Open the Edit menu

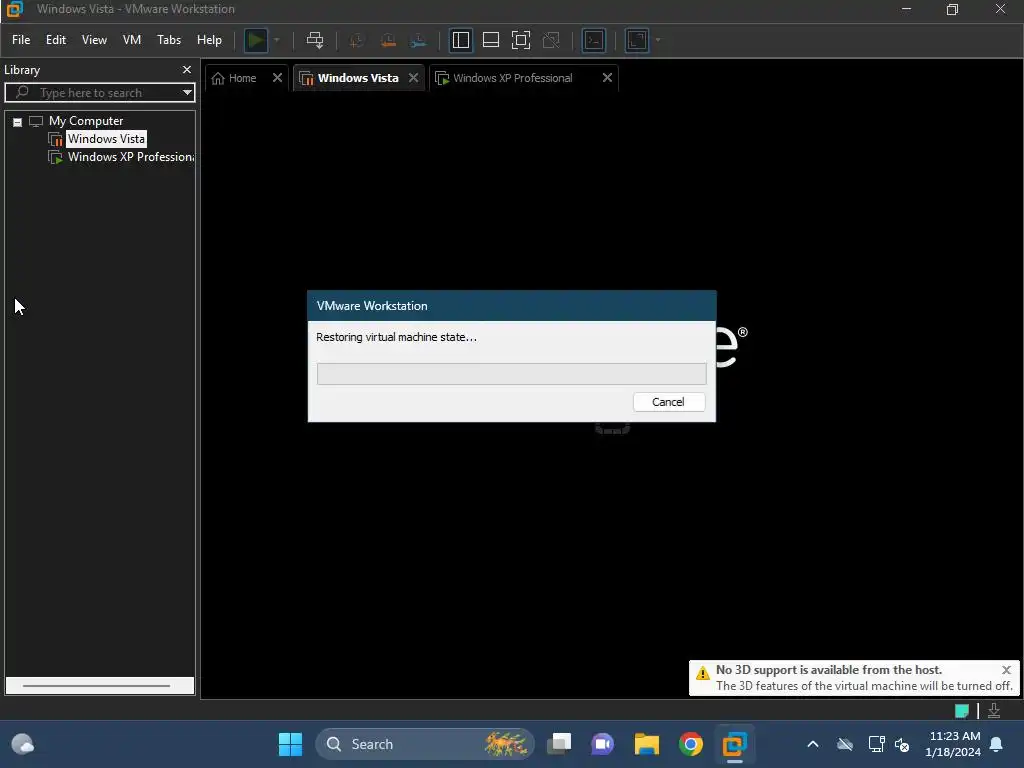[x=56, y=40]
